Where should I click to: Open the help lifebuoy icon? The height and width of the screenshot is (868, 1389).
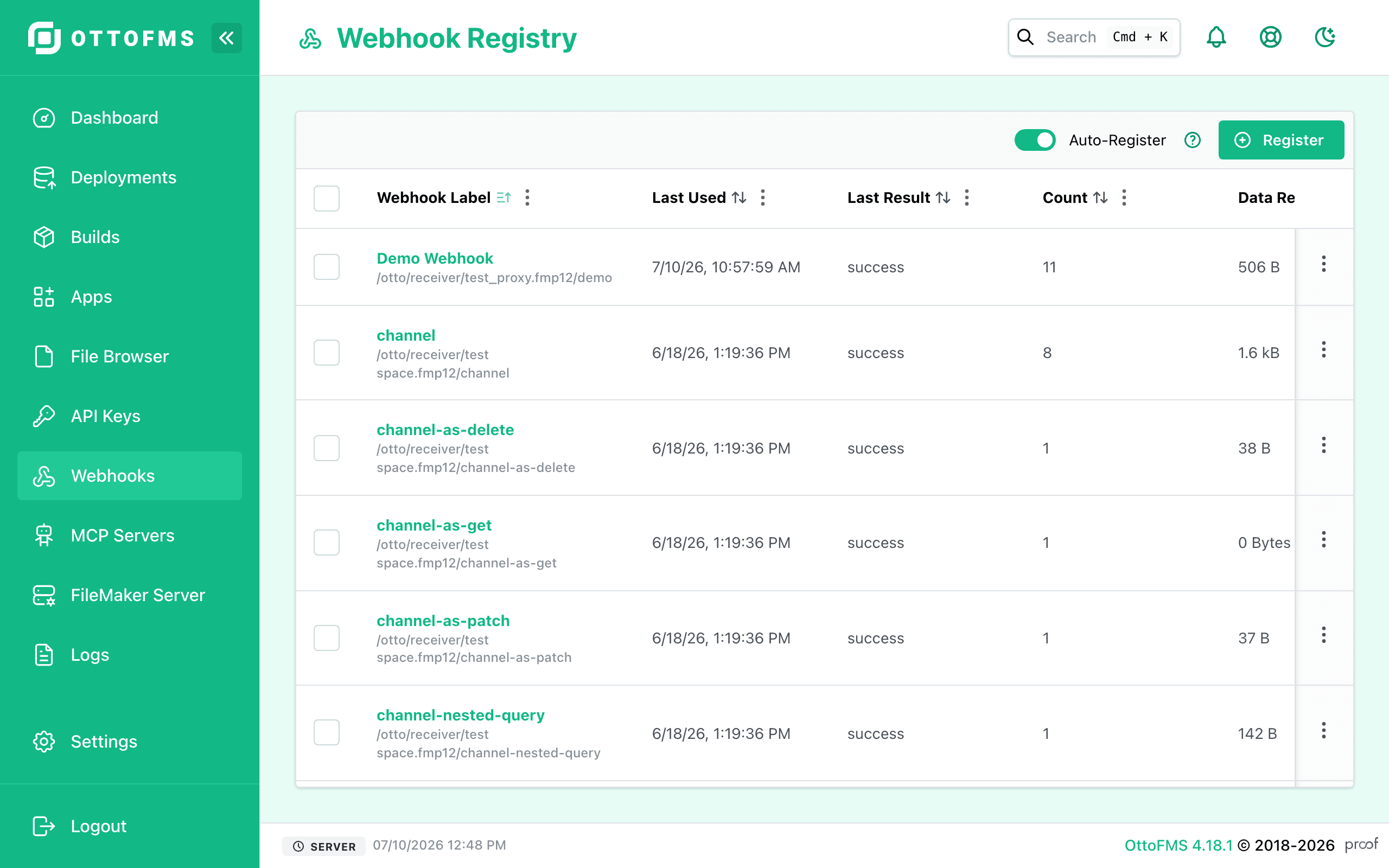pos(1271,37)
